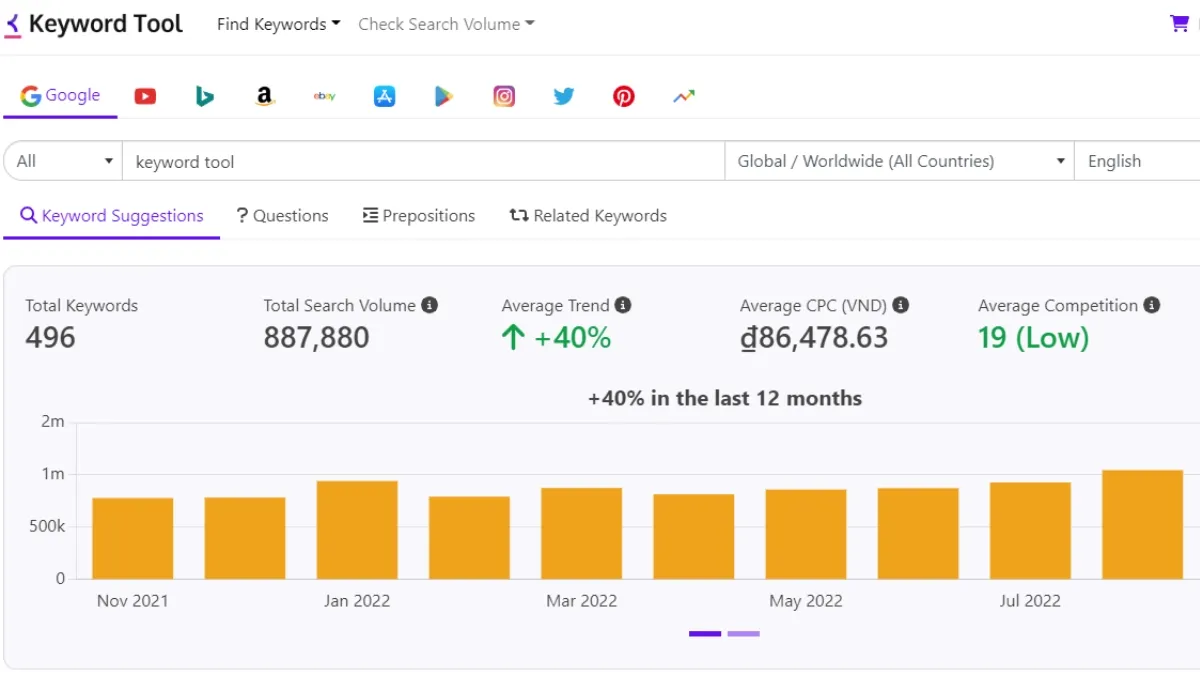Expand the Global / Worldwide countries dropdown
The image size is (1200, 675).
pos(898,160)
